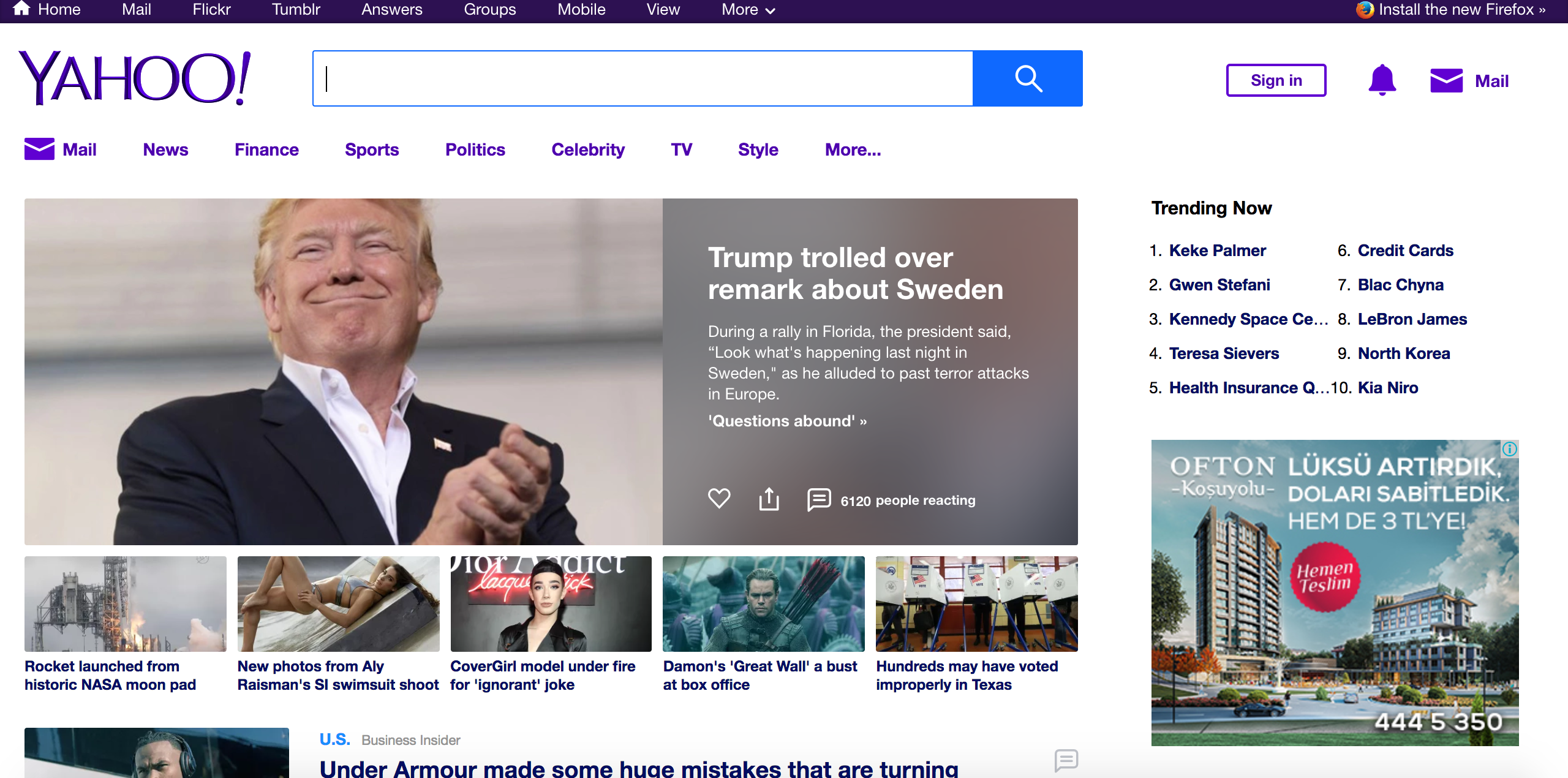The width and height of the screenshot is (1568, 778).
Task: Click the Firefox icon in top bar
Action: coord(1365,9)
